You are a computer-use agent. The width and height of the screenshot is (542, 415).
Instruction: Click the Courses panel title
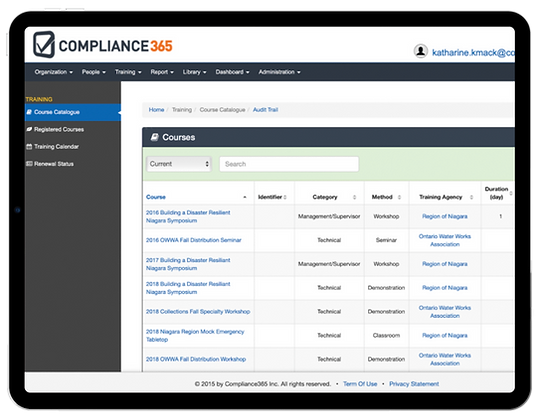178,137
